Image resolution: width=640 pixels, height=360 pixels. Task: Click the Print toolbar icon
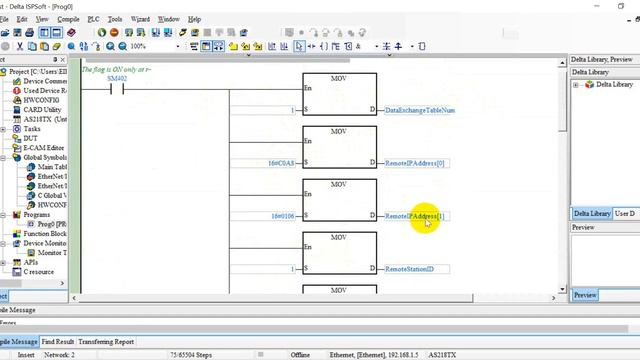[x=29, y=33]
